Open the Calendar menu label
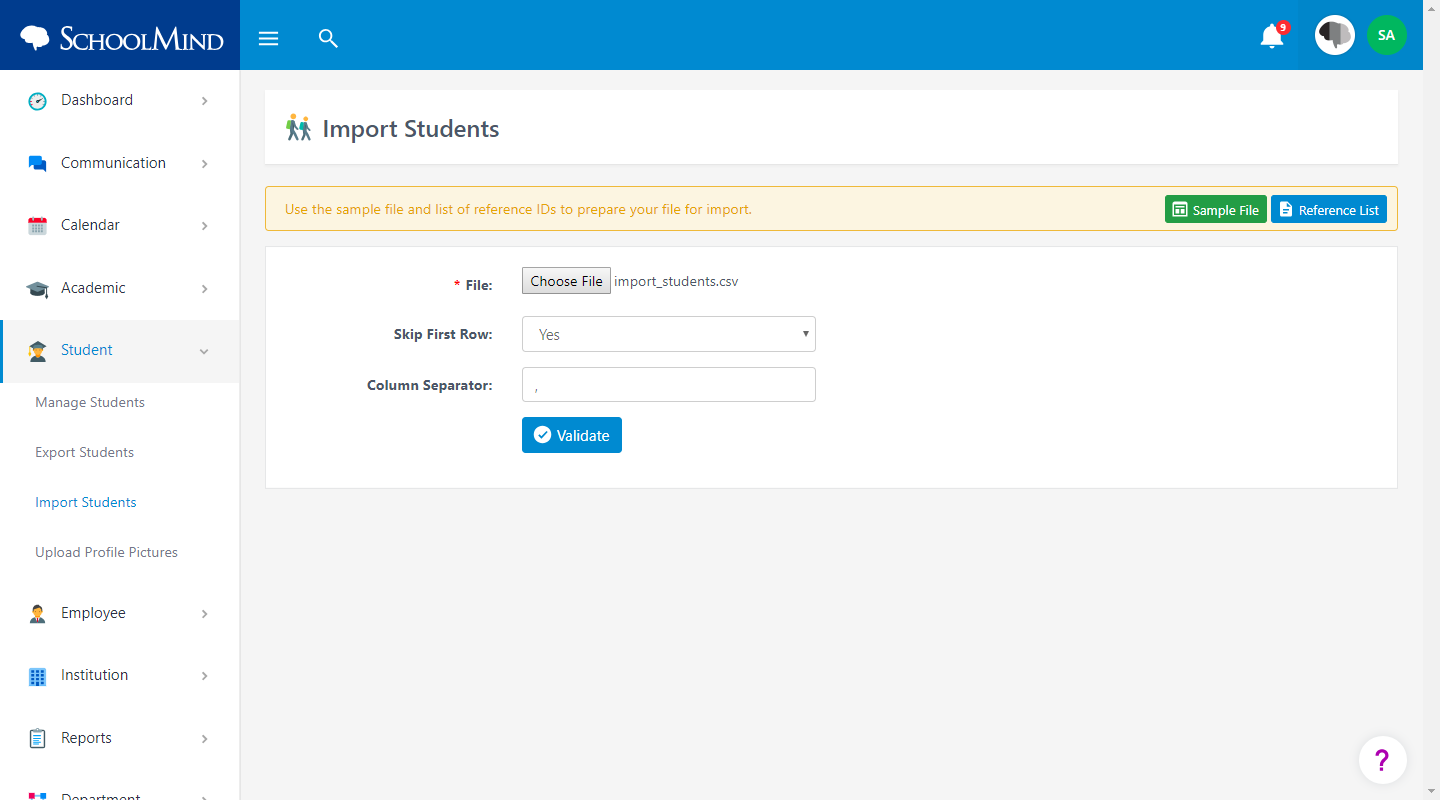The image size is (1440, 800). coord(90,225)
